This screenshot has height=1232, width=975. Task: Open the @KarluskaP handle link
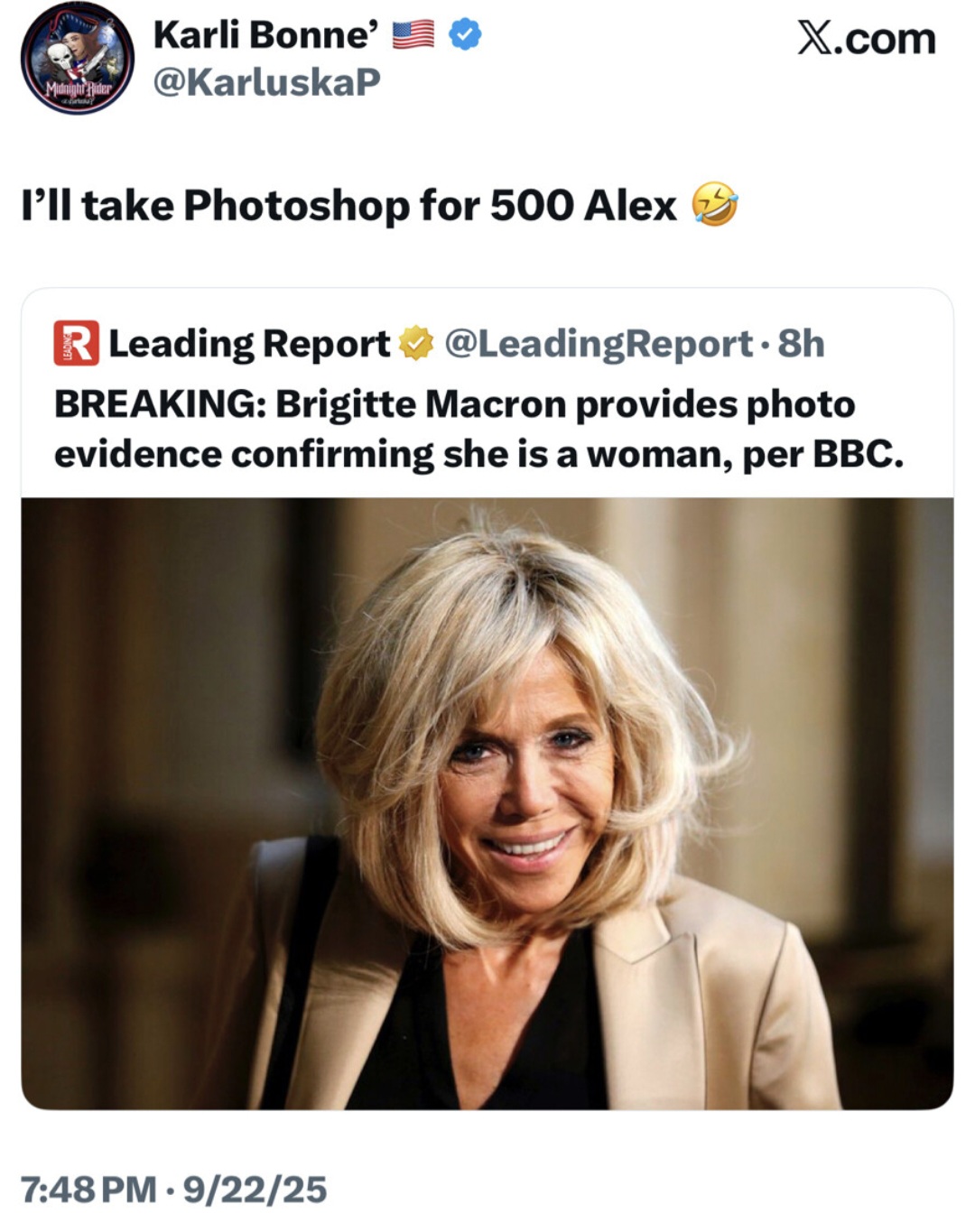(267, 82)
